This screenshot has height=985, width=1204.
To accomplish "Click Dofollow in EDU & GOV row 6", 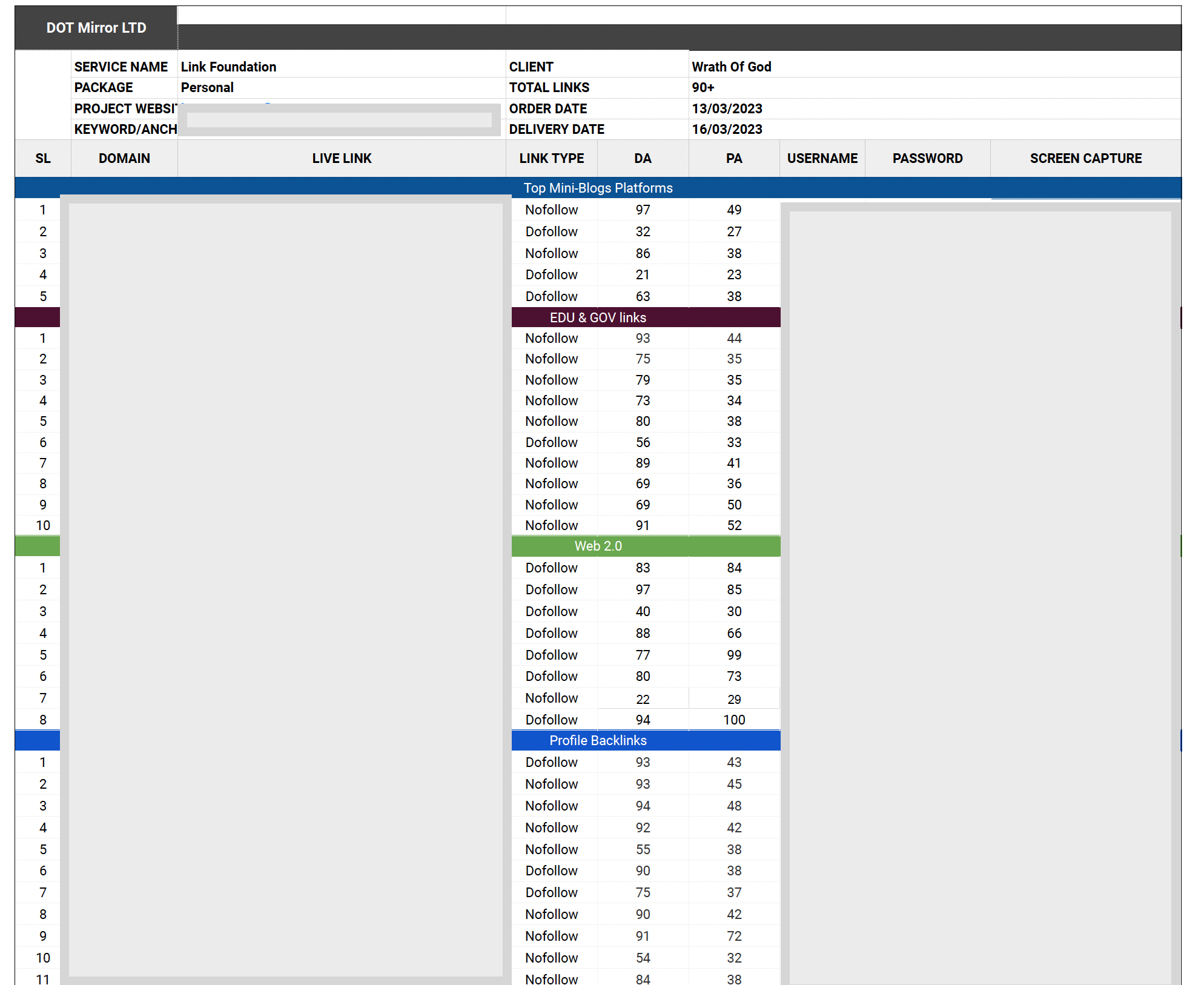I will pos(552,442).
